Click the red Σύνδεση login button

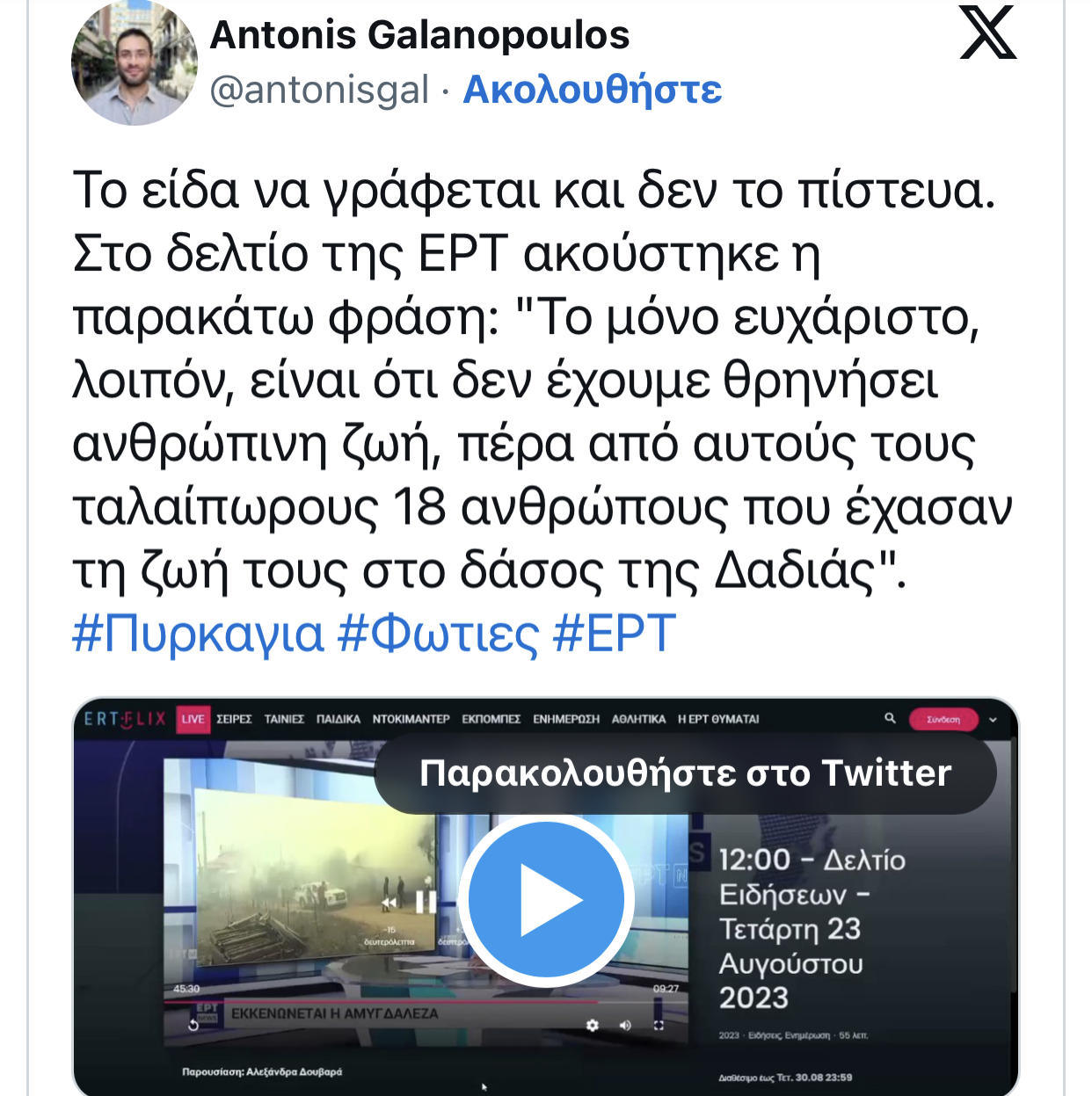click(x=943, y=719)
